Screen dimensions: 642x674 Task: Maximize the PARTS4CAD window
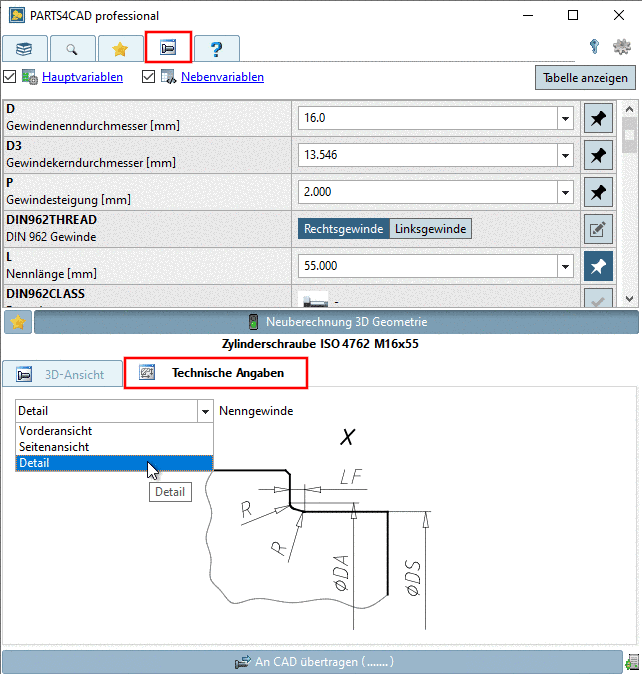pyautogui.click(x=573, y=15)
